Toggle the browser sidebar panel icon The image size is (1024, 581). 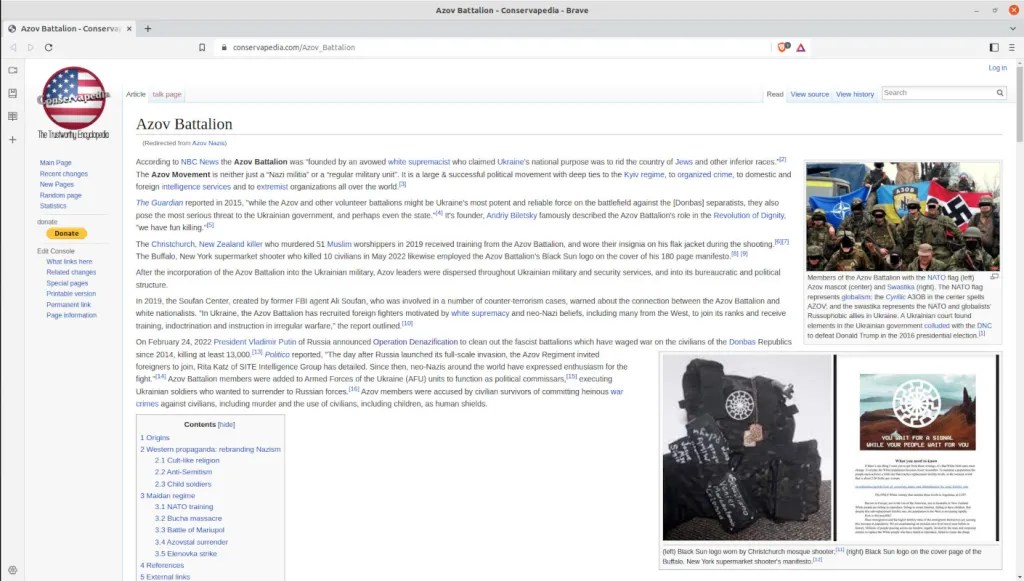pos(994,47)
